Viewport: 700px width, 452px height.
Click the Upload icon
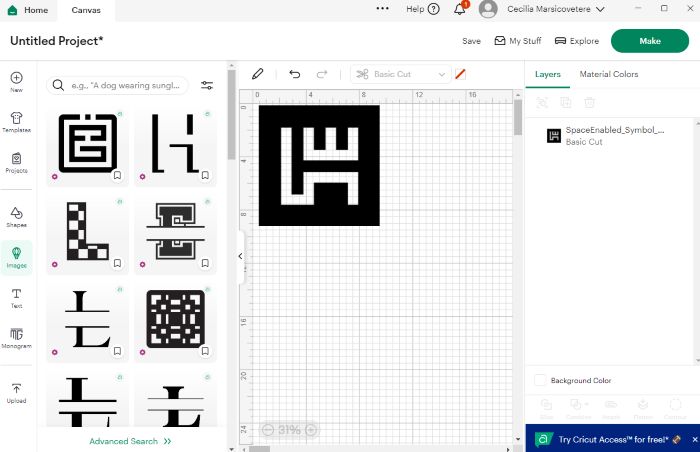pos(17,391)
